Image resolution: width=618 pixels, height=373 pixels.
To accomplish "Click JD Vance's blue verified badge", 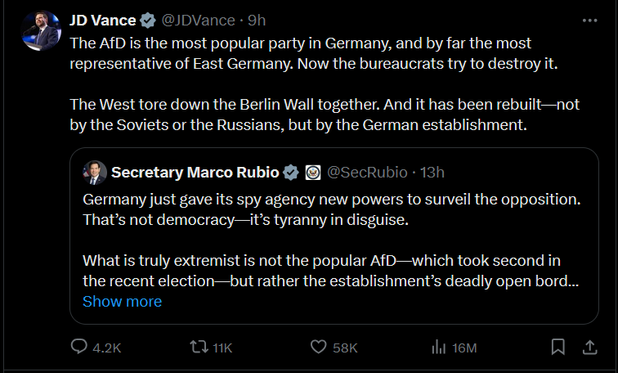I will pyautogui.click(x=148, y=21).
